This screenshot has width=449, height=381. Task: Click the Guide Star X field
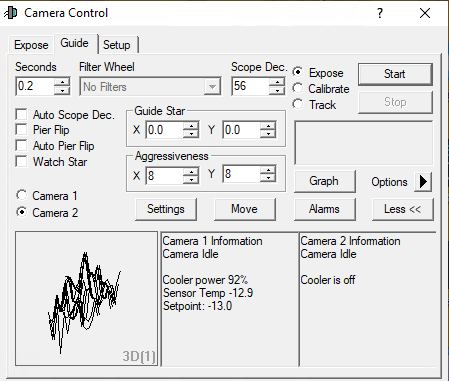(x=165, y=130)
